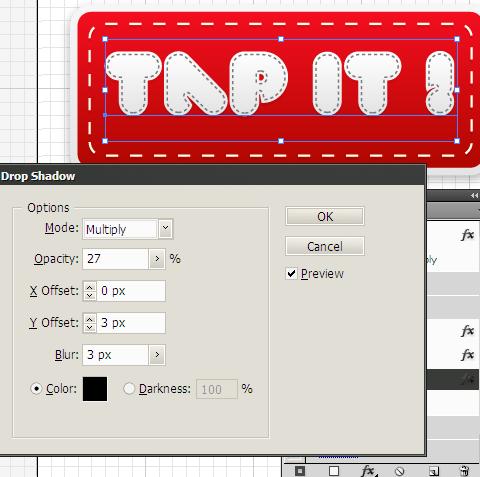Cancel the Drop Shadow dialog

[325, 246]
